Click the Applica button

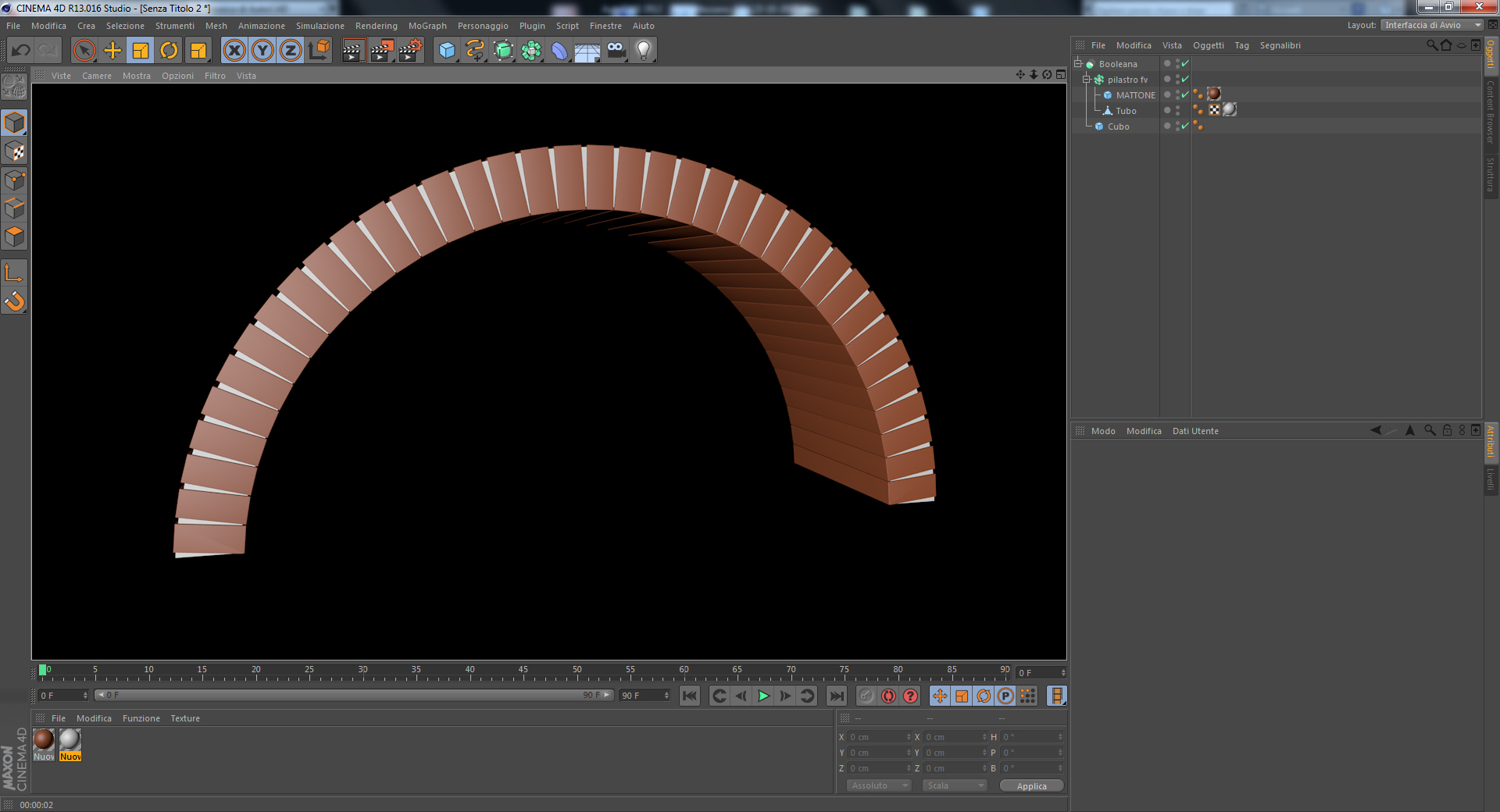coord(1031,786)
